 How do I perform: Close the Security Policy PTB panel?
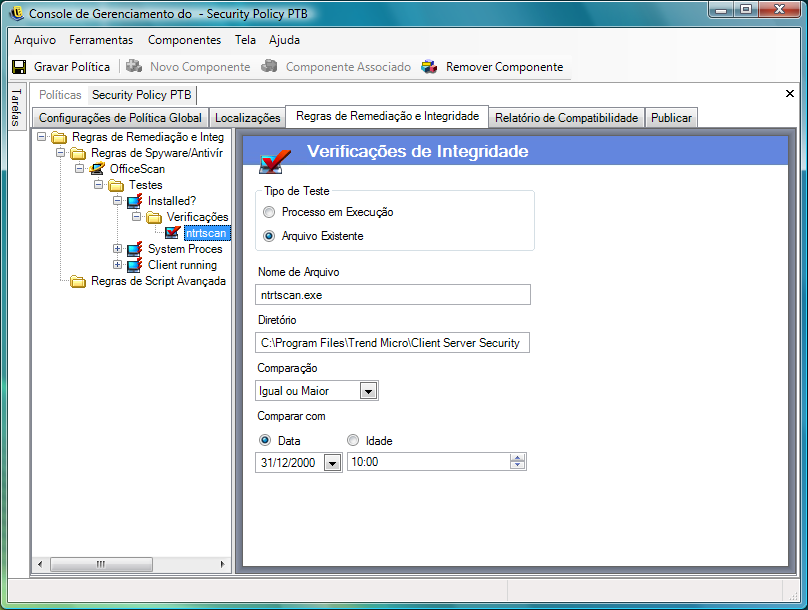point(789,93)
